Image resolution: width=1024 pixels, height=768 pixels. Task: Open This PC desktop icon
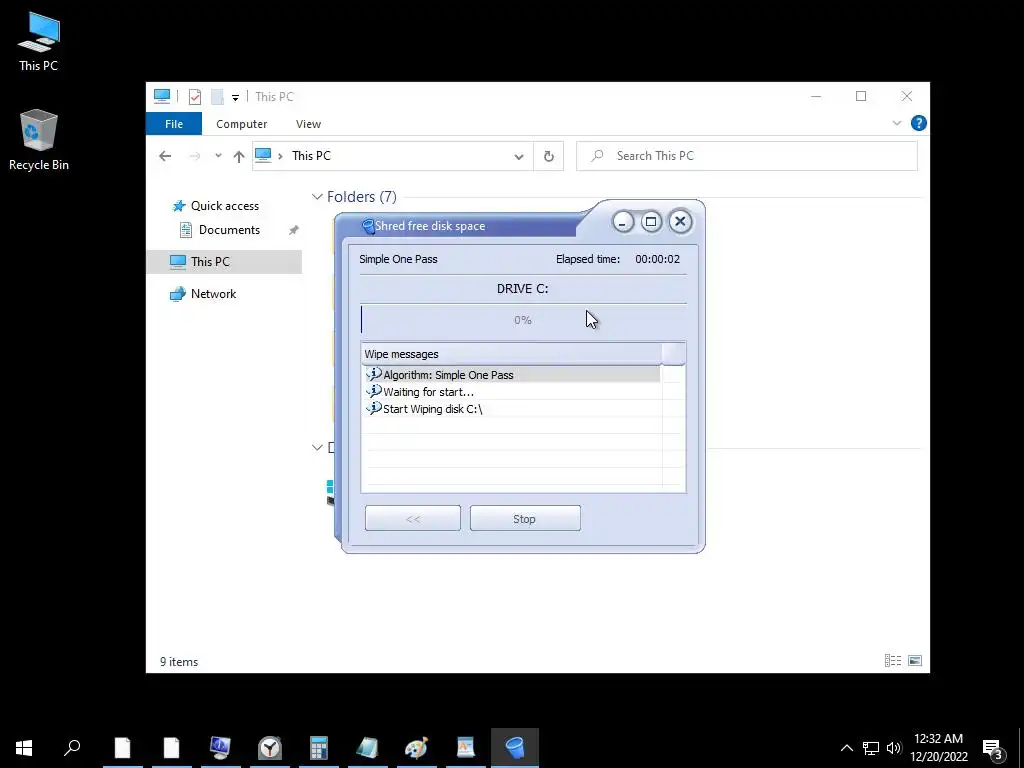39,42
